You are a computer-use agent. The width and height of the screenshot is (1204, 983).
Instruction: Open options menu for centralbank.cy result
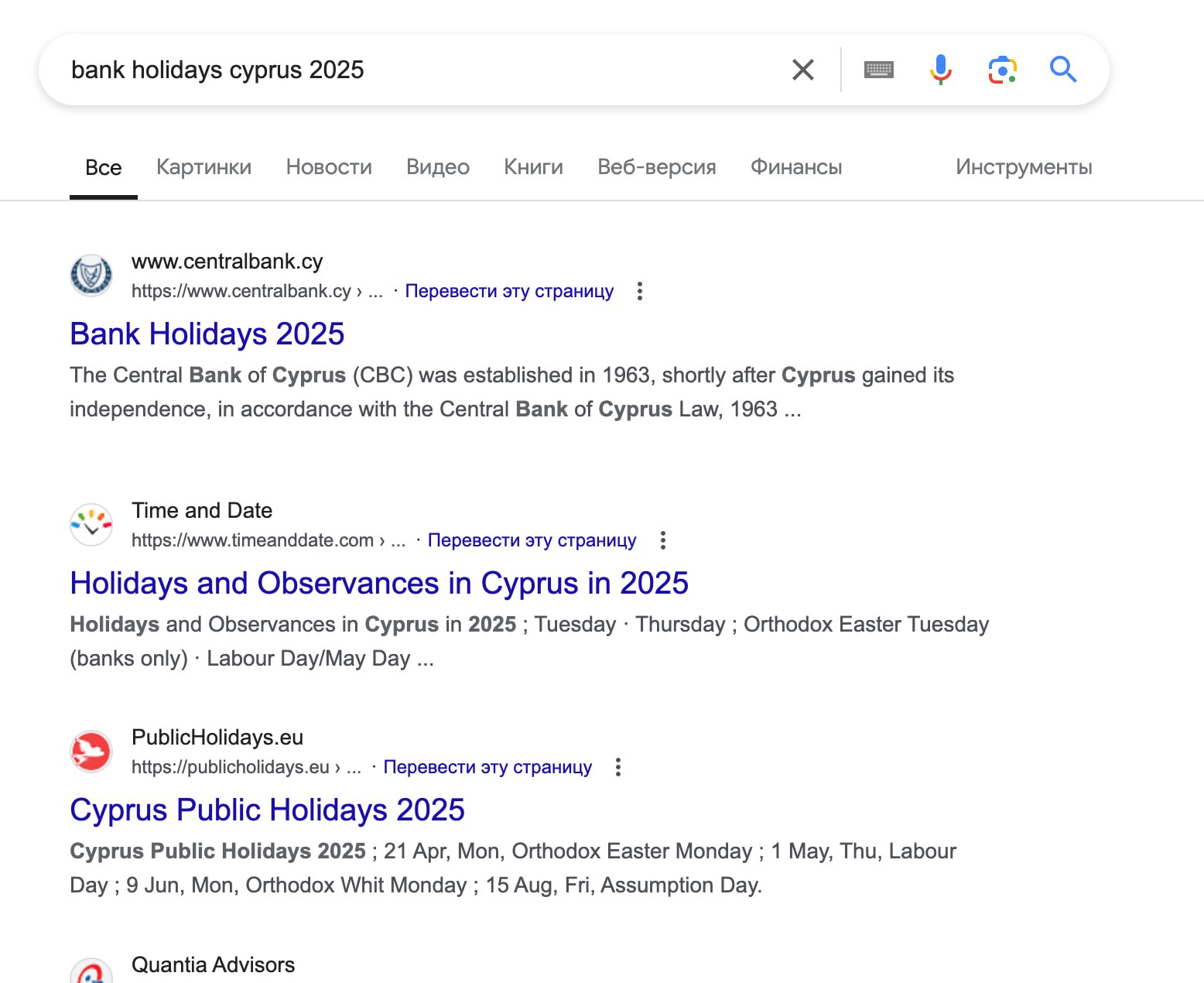pyautogui.click(x=639, y=291)
